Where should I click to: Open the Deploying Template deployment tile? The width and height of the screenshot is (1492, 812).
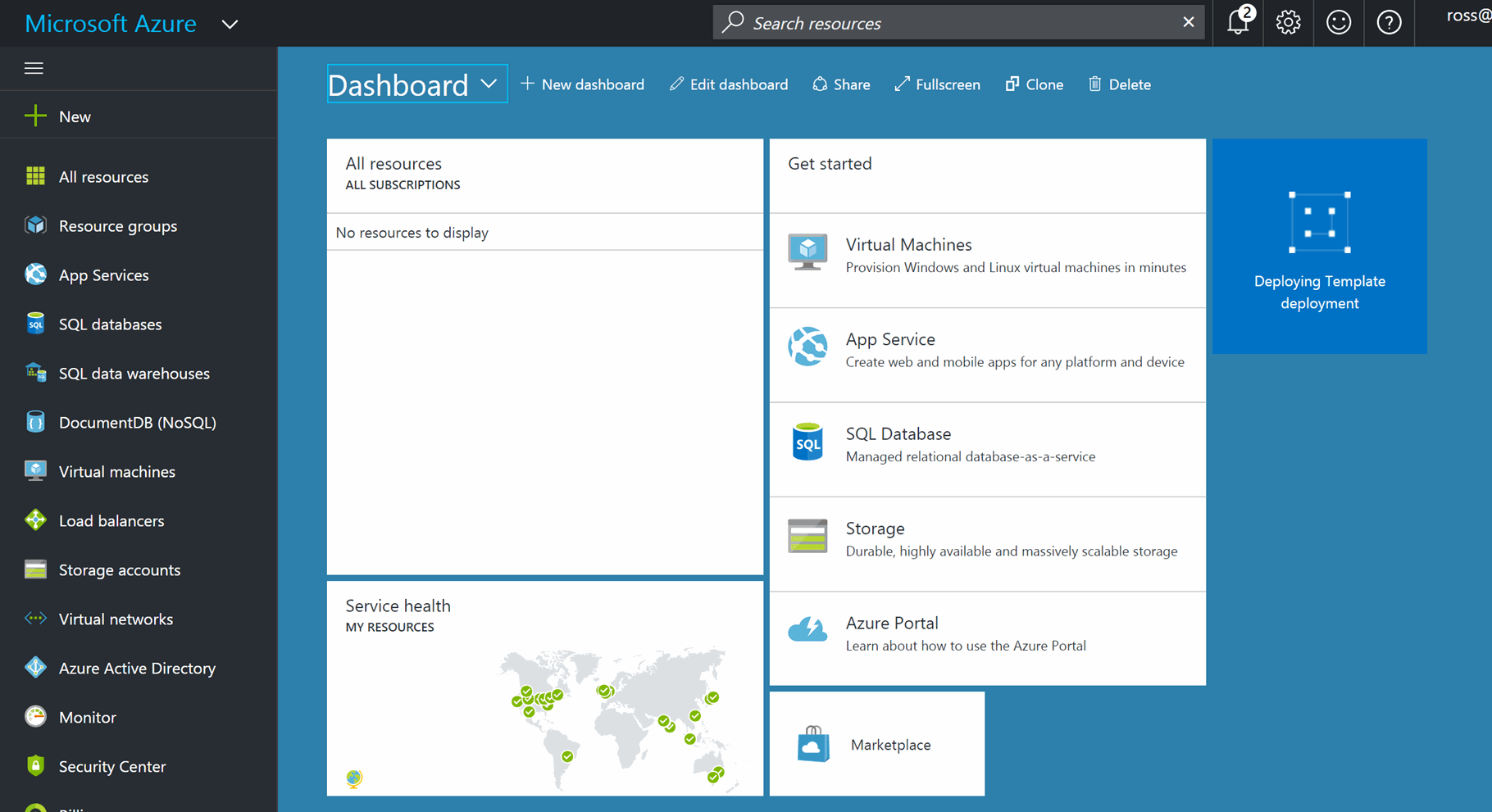(x=1319, y=246)
